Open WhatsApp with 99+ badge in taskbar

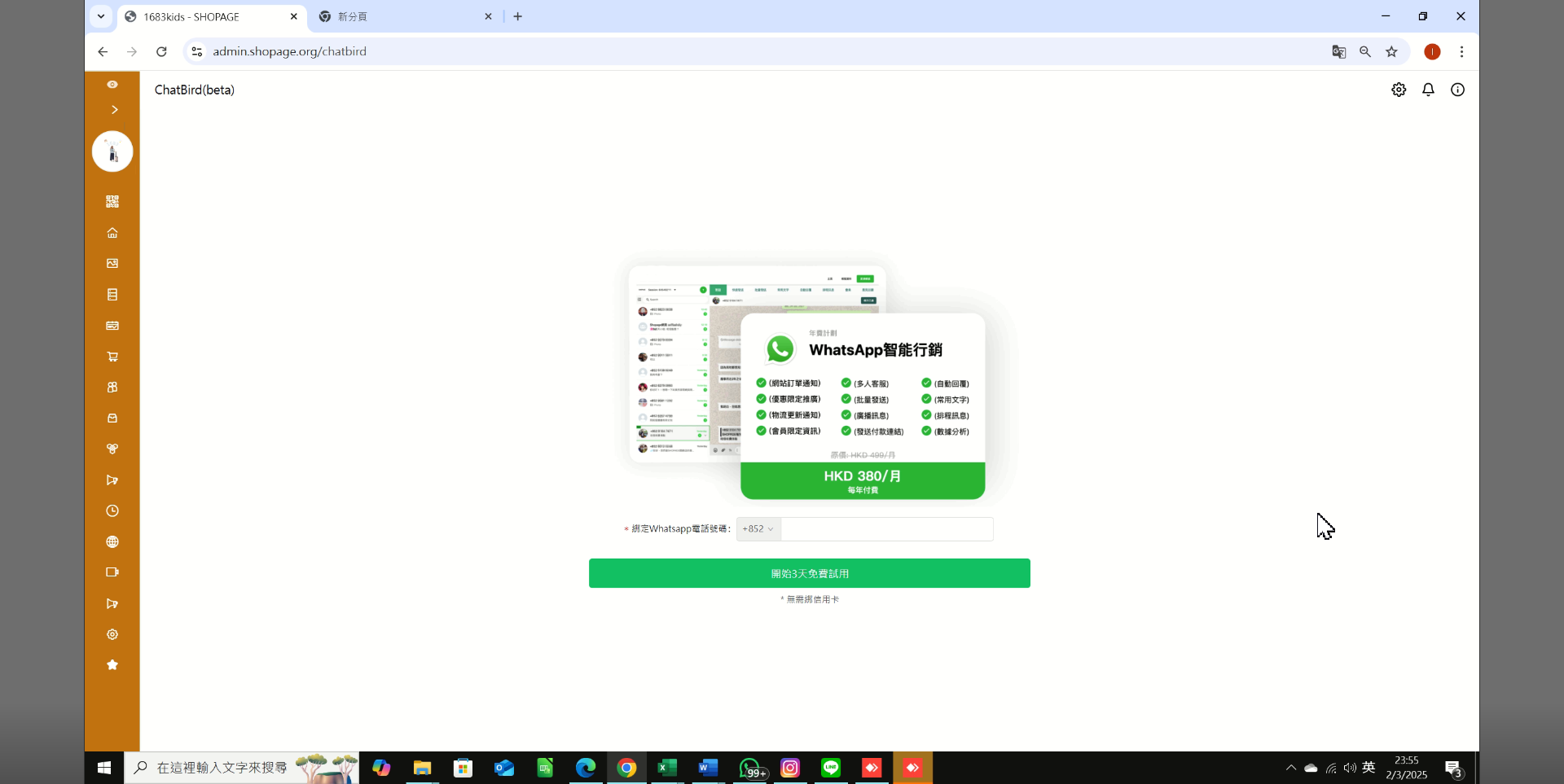pos(750,768)
